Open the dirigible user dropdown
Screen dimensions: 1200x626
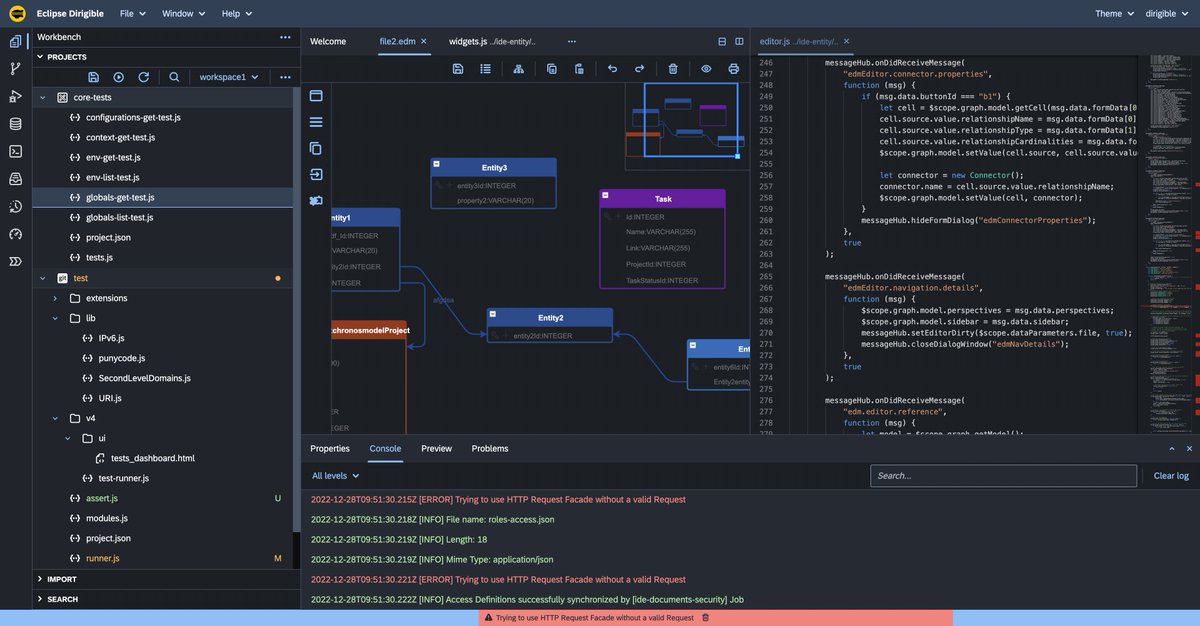1167,13
